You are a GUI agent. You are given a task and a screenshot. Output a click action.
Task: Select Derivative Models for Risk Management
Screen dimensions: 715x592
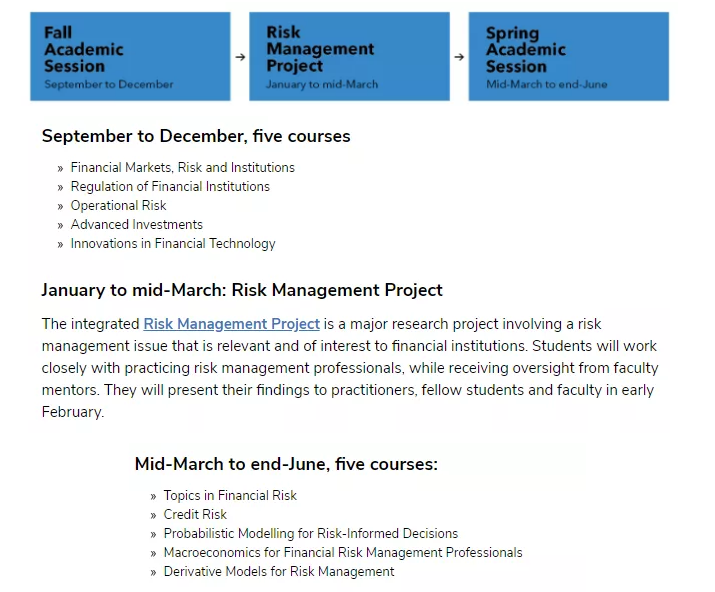click(x=279, y=571)
